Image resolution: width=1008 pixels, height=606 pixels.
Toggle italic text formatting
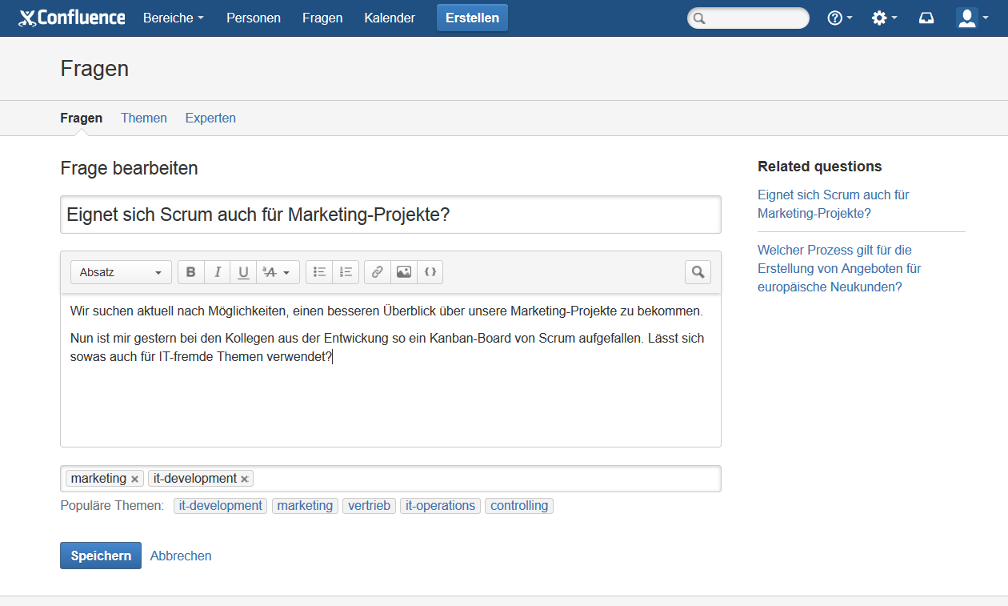click(217, 272)
